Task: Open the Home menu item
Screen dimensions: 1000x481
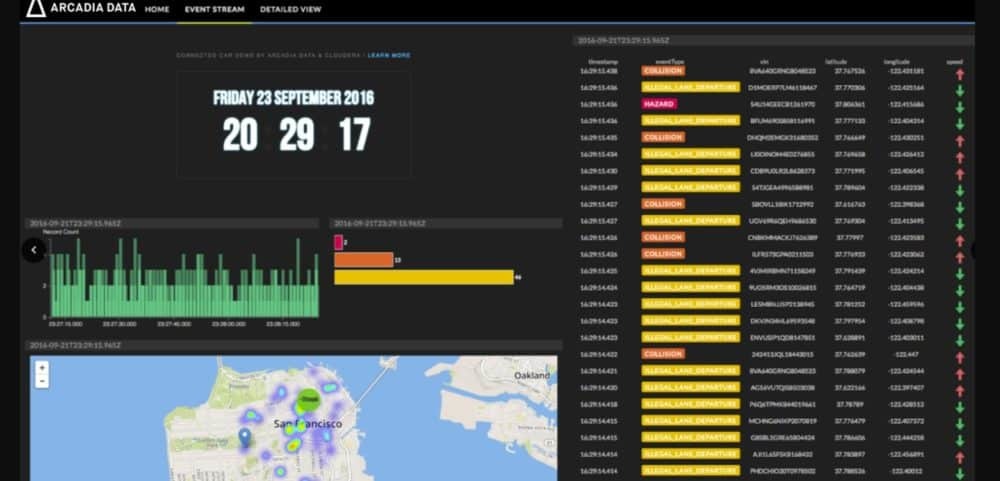Action: (x=157, y=9)
